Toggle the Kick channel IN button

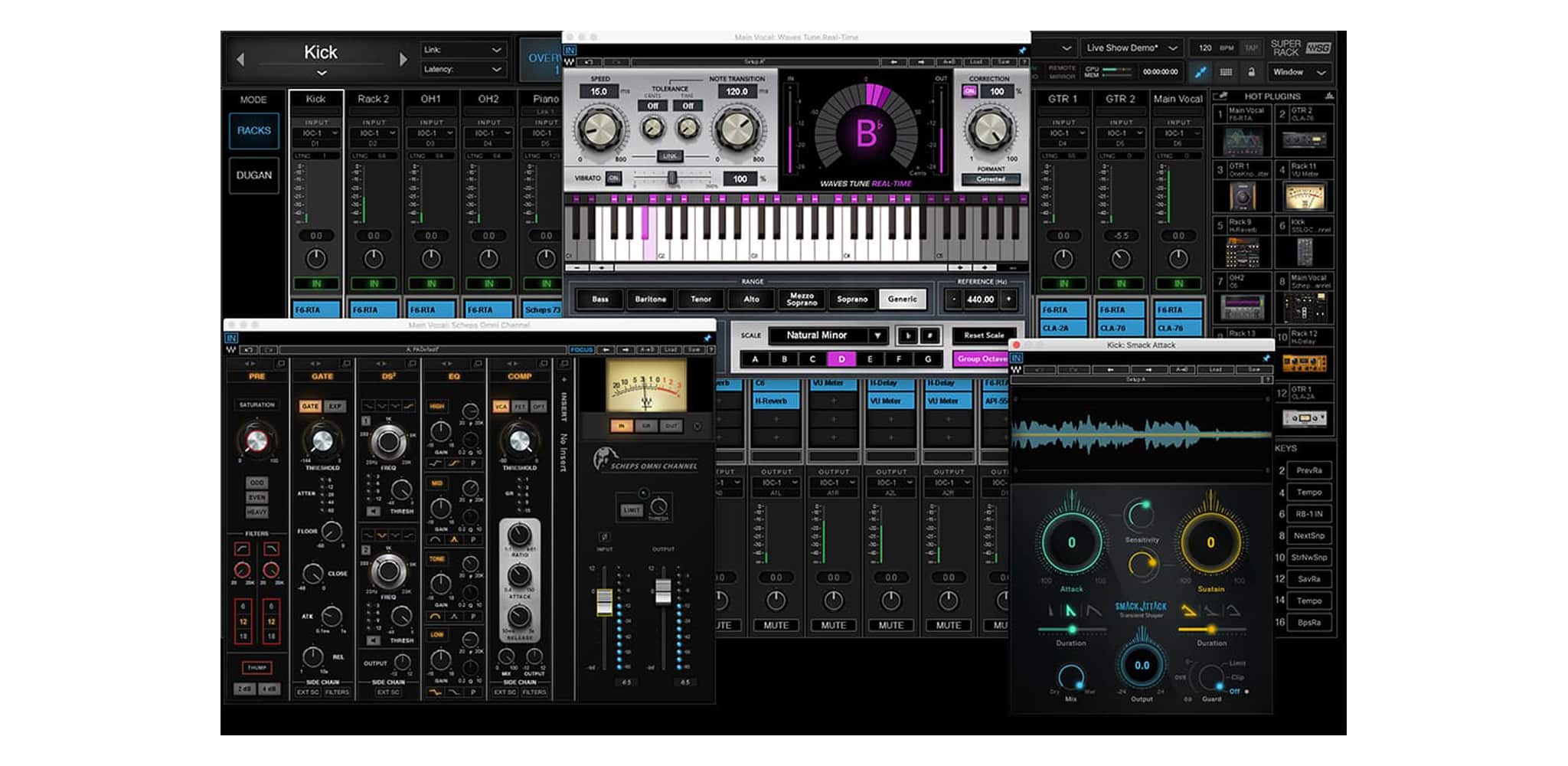pos(315,283)
